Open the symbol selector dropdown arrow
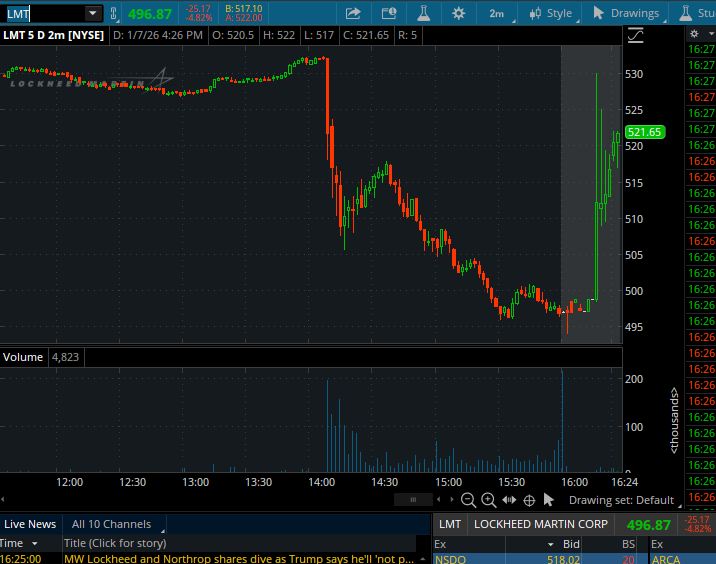The image size is (716, 564). [x=93, y=13]
